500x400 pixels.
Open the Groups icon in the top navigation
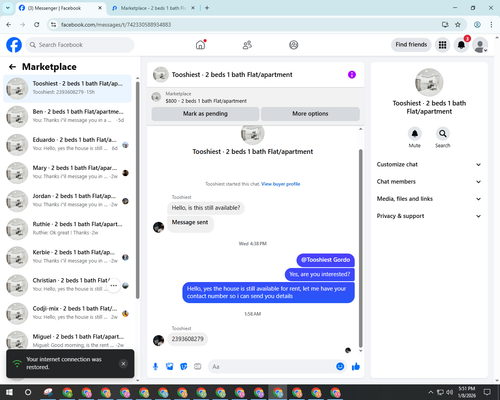294,45
